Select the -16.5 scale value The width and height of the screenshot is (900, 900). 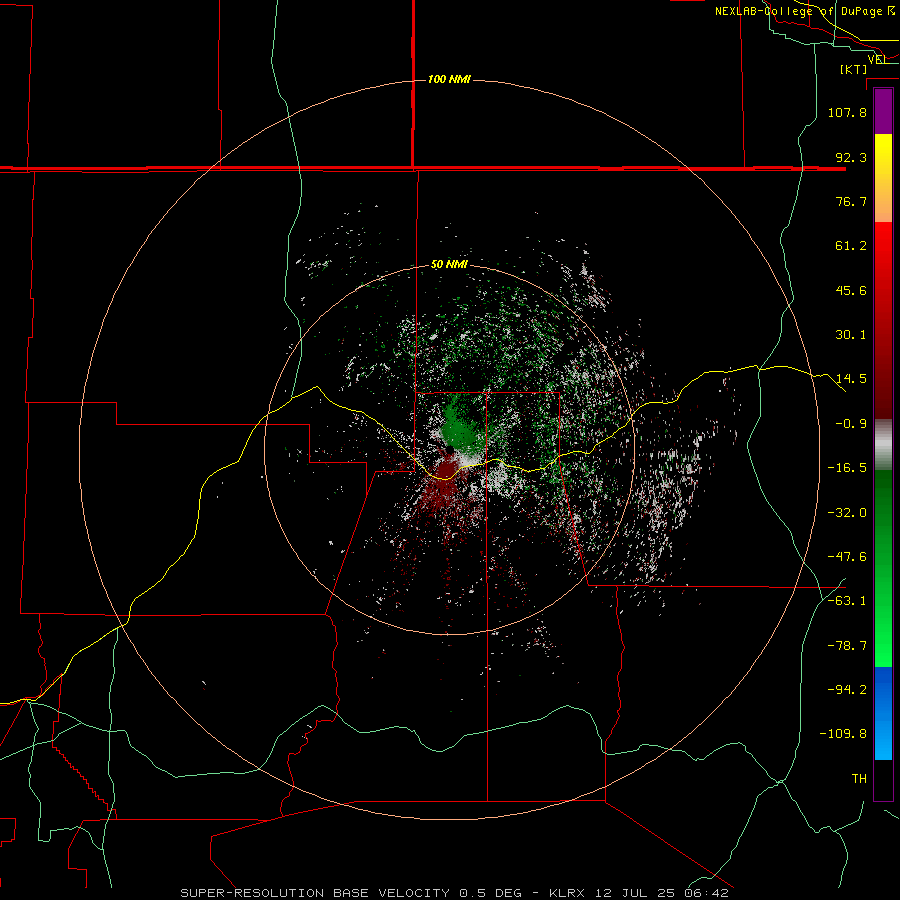[x=847, y=468]
